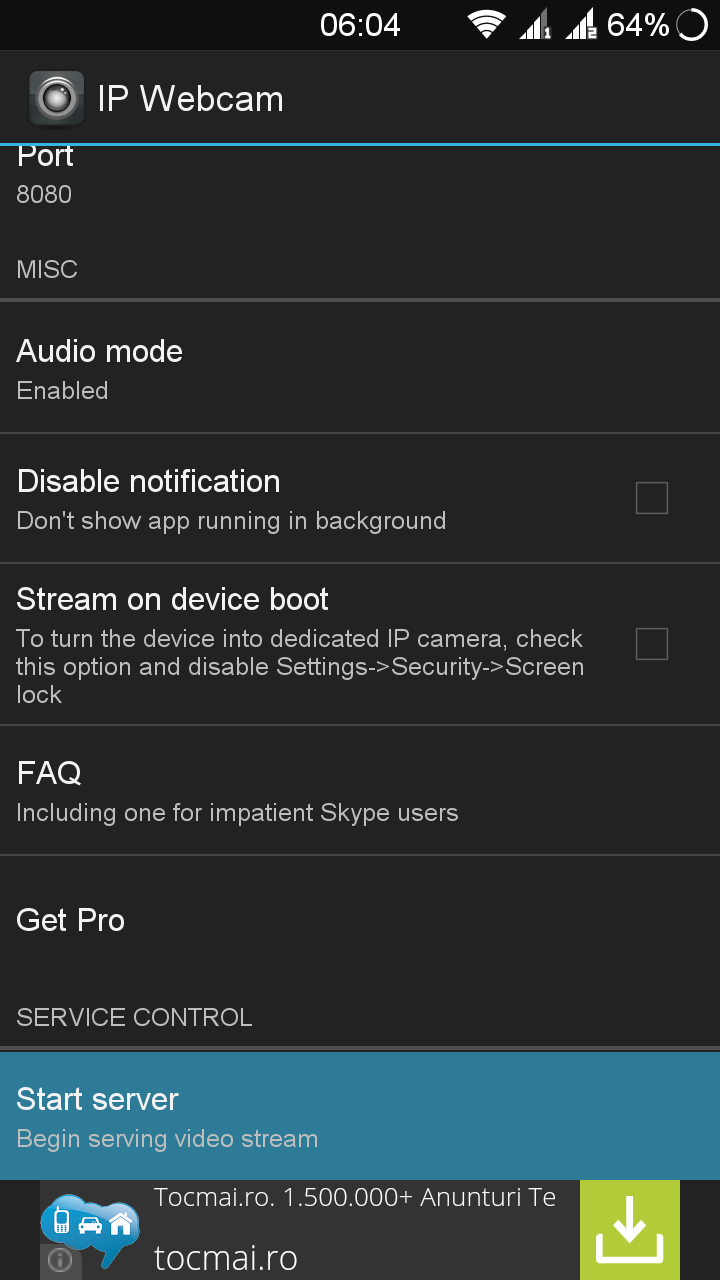720x1280 pixels.
Task: Tap the SIM 1 signal indicator
Action: 535,24
